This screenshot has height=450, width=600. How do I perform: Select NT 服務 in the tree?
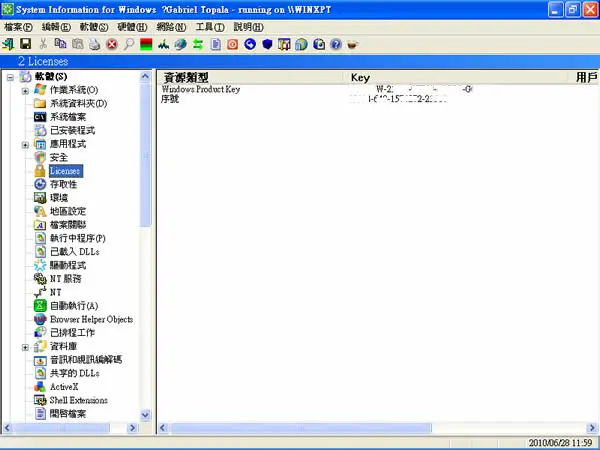tap(65, 279)
